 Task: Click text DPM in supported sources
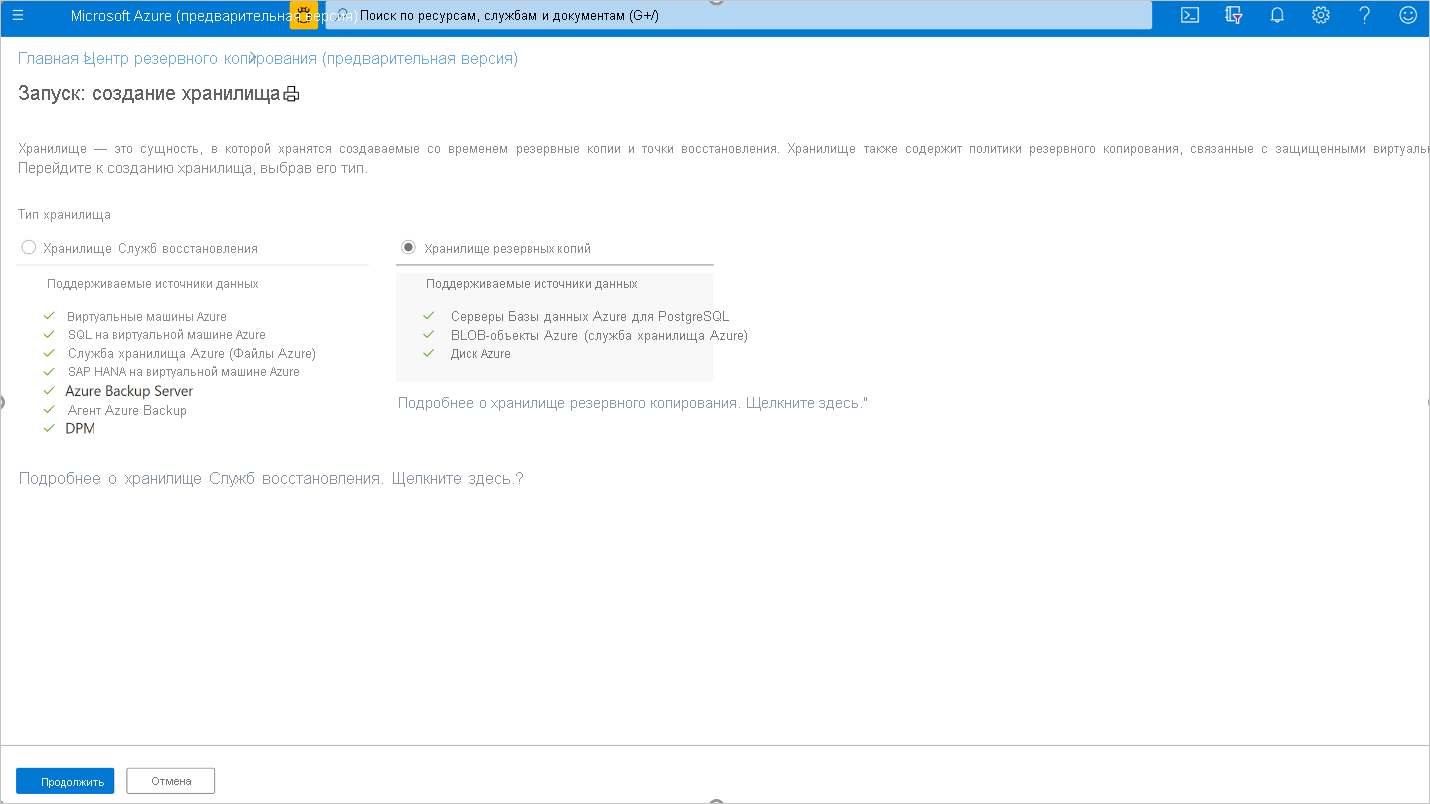[80, 428]
